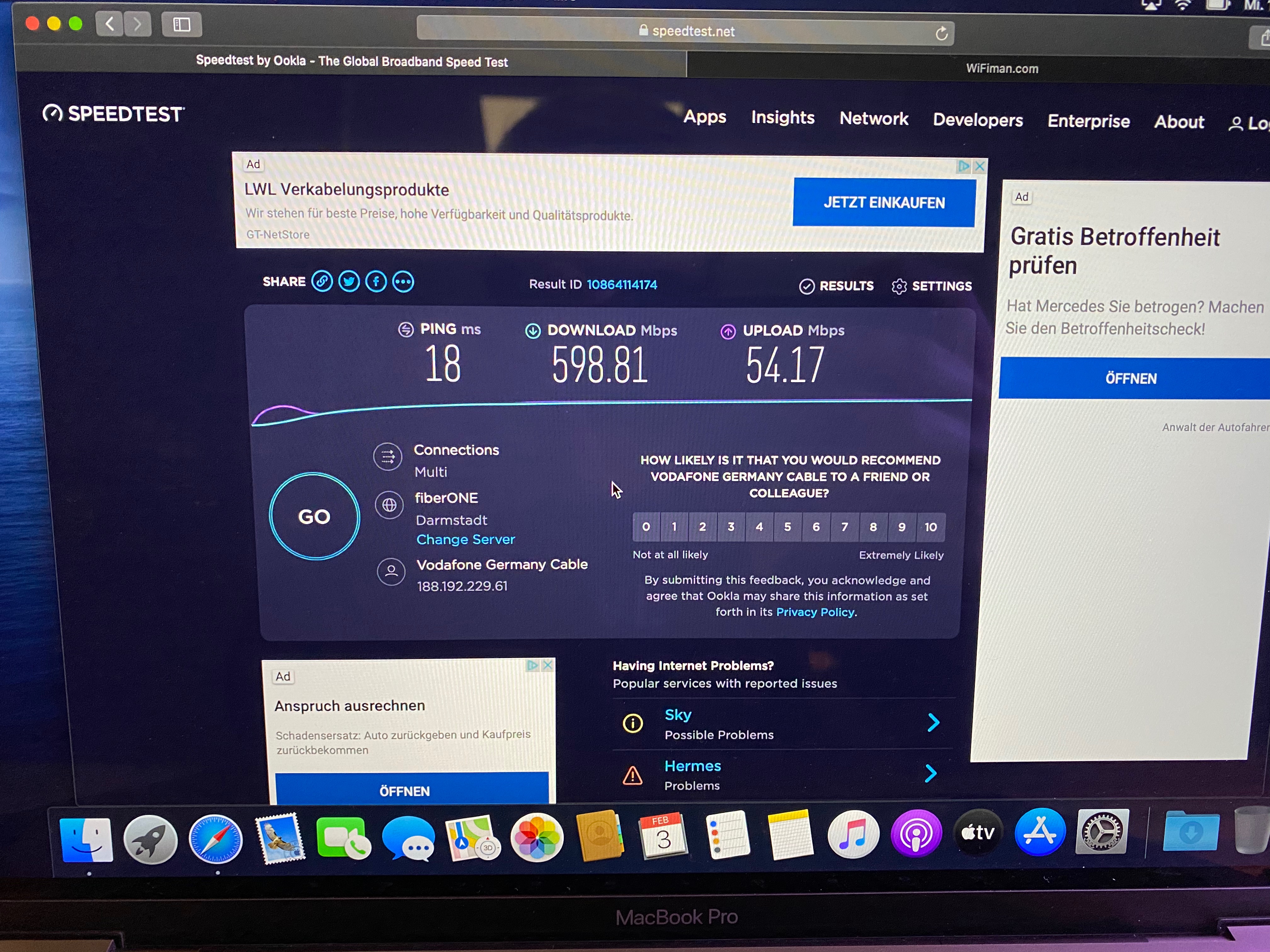1270x952 pixels.
Task: Expand the Hermes problems entry
Action: [x=931, y=773]
